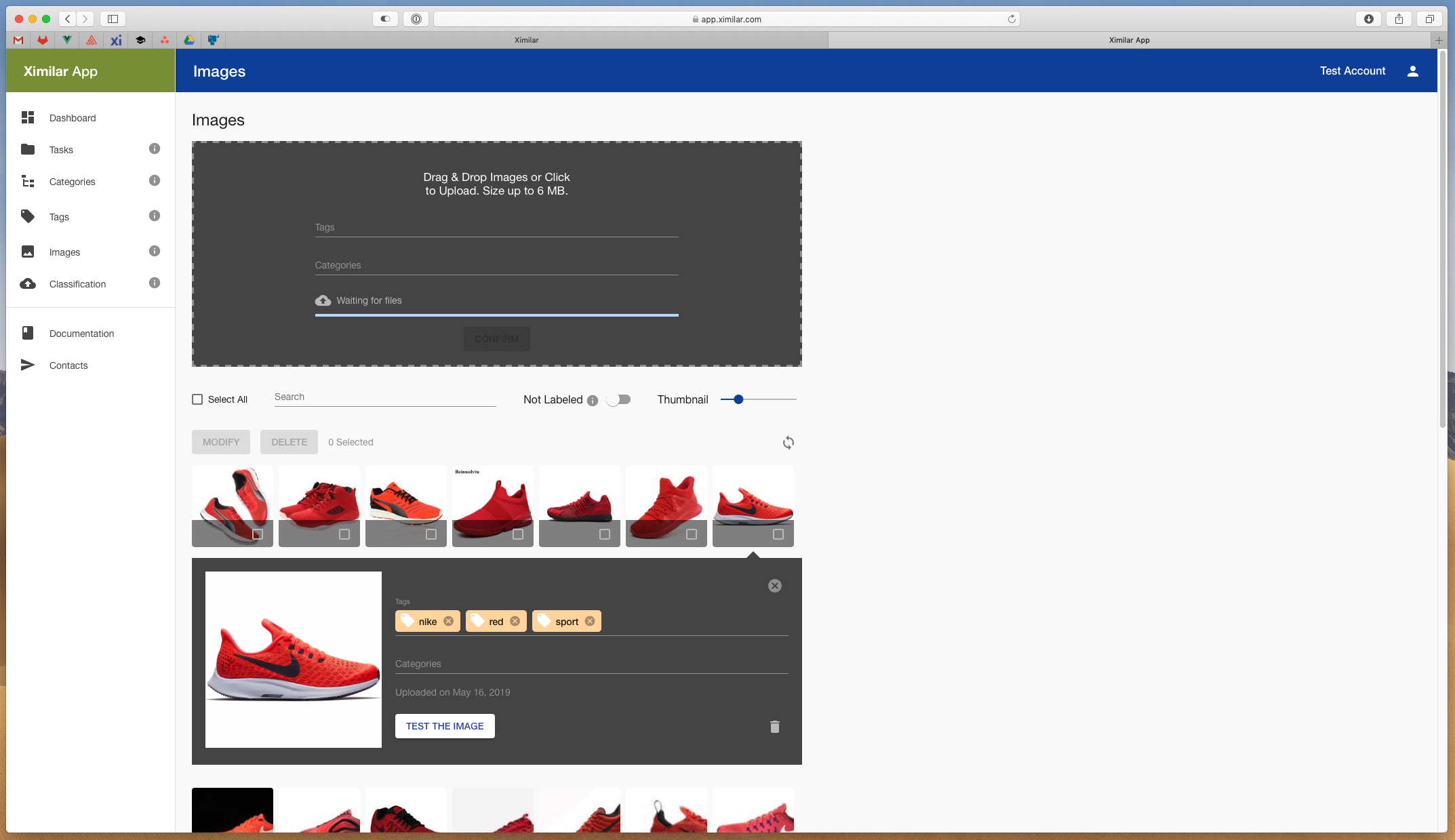This screenshot has height=840, width=1455.
Task: Open Dashboard from the sidebar
Action: (72, 118)
